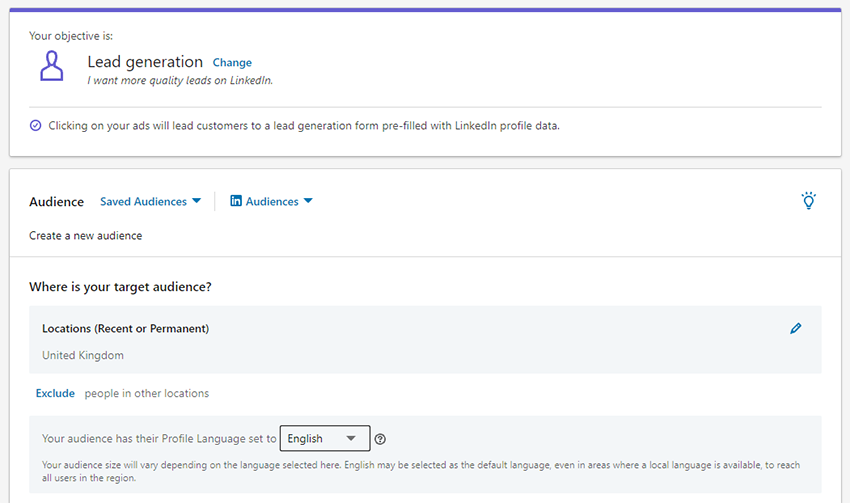Click the Your objective is label
This screenshot has height=503, width=850.
pyautogui.click(x=71, y=36)
